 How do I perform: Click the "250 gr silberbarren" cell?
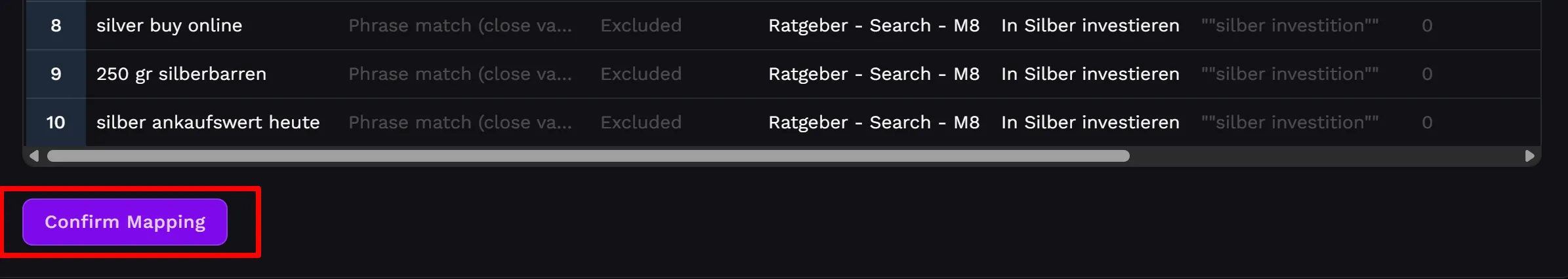click(x=181, y=74)
